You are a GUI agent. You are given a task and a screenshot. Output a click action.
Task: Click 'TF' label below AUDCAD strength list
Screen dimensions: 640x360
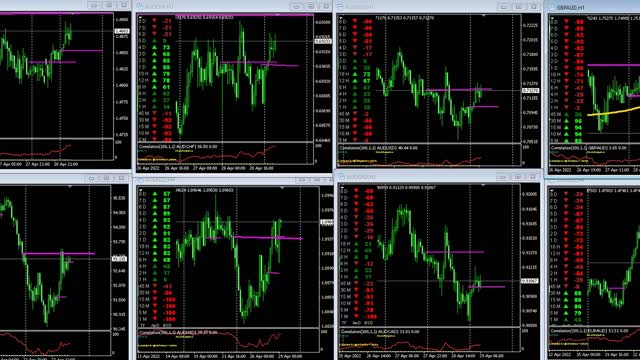tap(344, 322)
